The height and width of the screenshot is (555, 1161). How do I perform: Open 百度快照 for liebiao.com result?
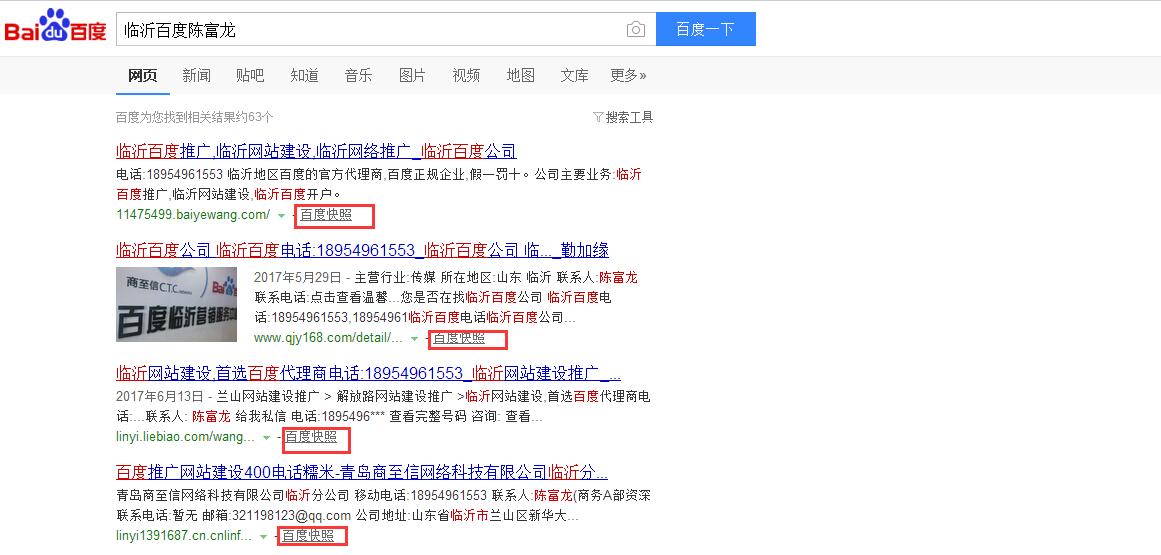(311, 437)
